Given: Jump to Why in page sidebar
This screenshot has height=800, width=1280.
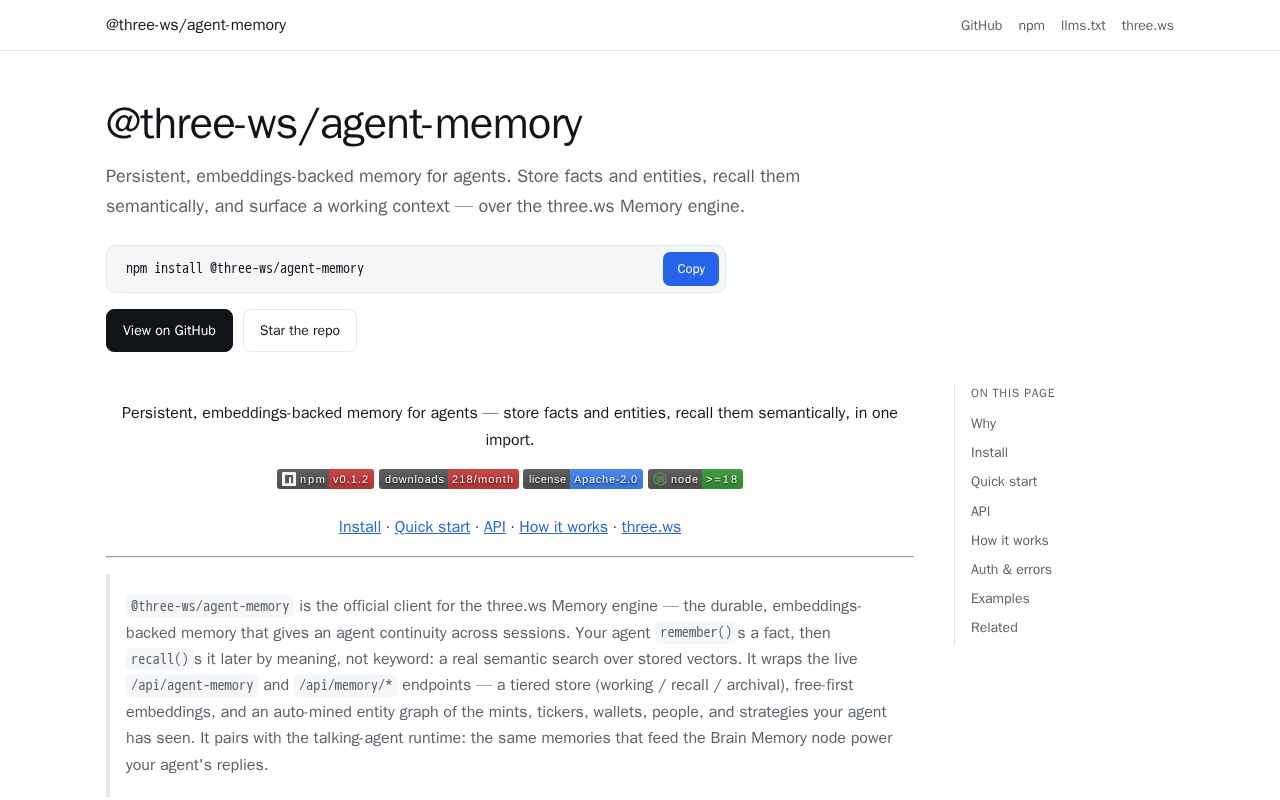Looking at the screenshot, I should (983, 423).
